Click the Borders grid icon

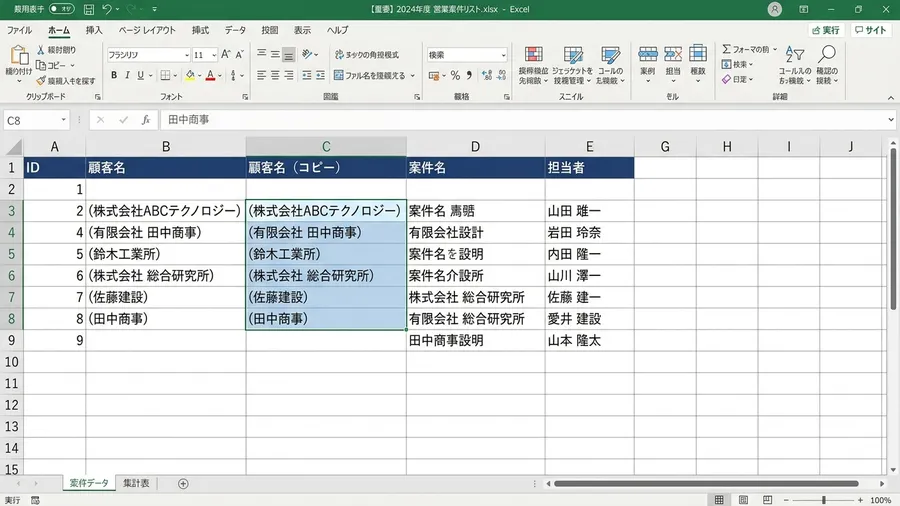pos(165,75)
